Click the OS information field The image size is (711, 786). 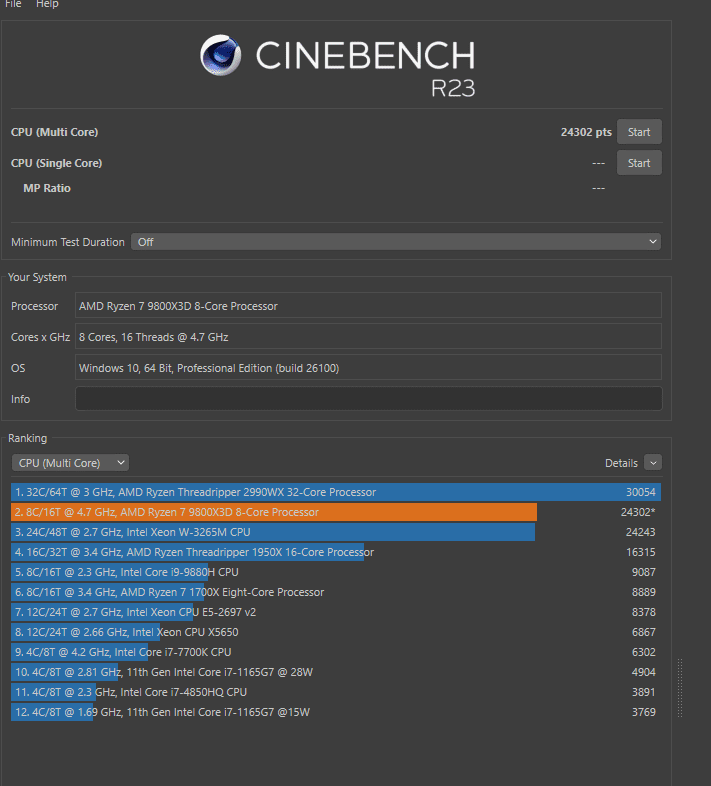(x=369, y=368)
